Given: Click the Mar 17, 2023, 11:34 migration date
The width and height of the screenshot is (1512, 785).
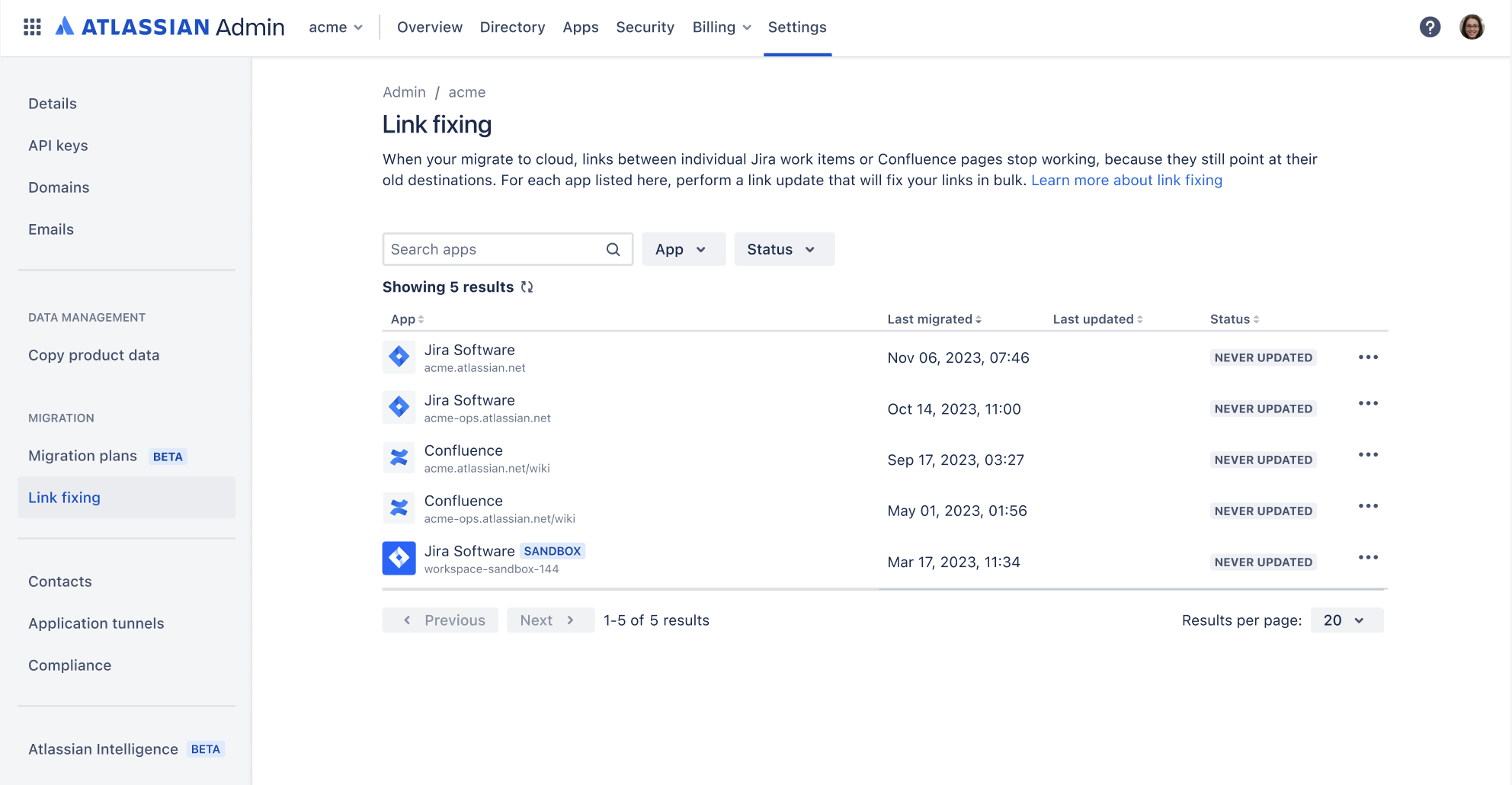Looking at the screenshot, I should click(x=953, y=562).
